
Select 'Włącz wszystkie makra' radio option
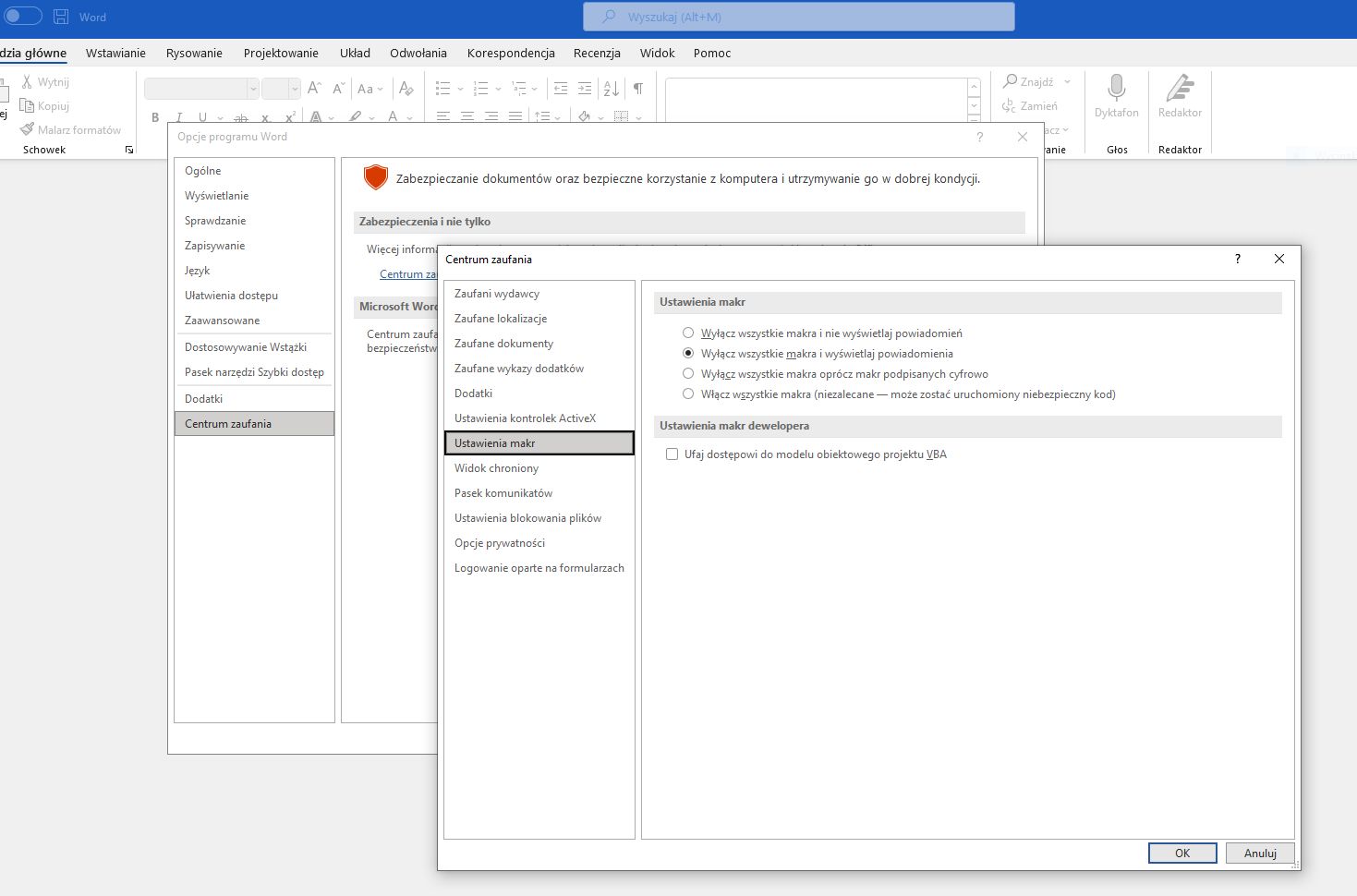coord(688,394)
